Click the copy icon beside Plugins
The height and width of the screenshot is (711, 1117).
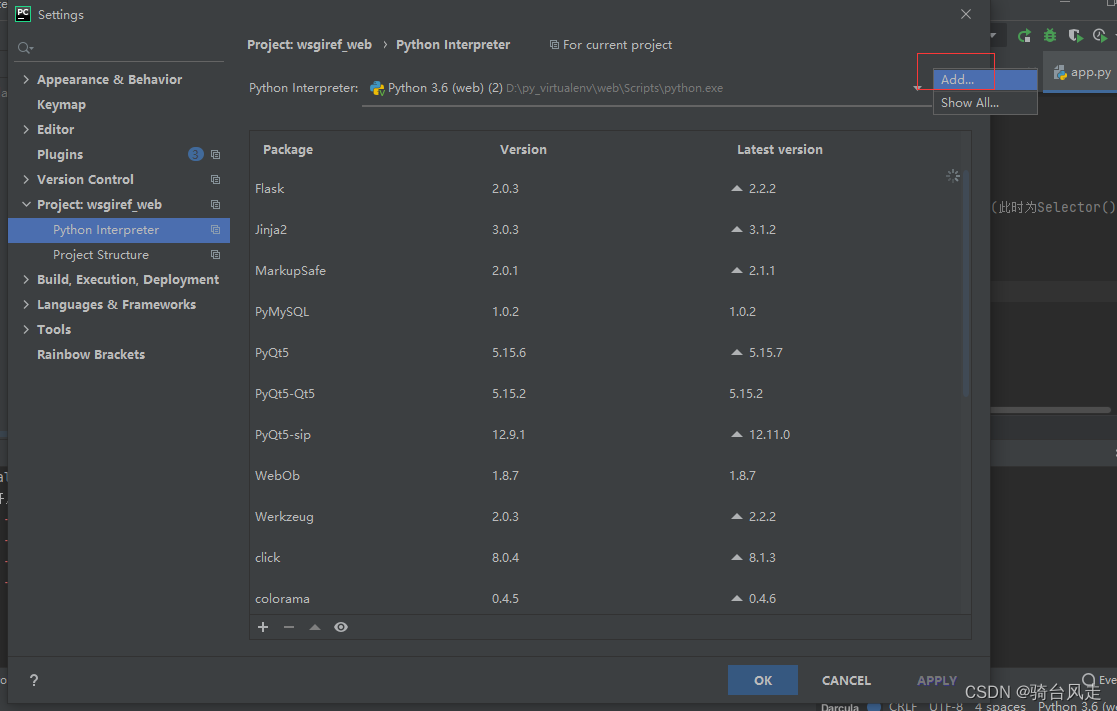coord(215,155)
